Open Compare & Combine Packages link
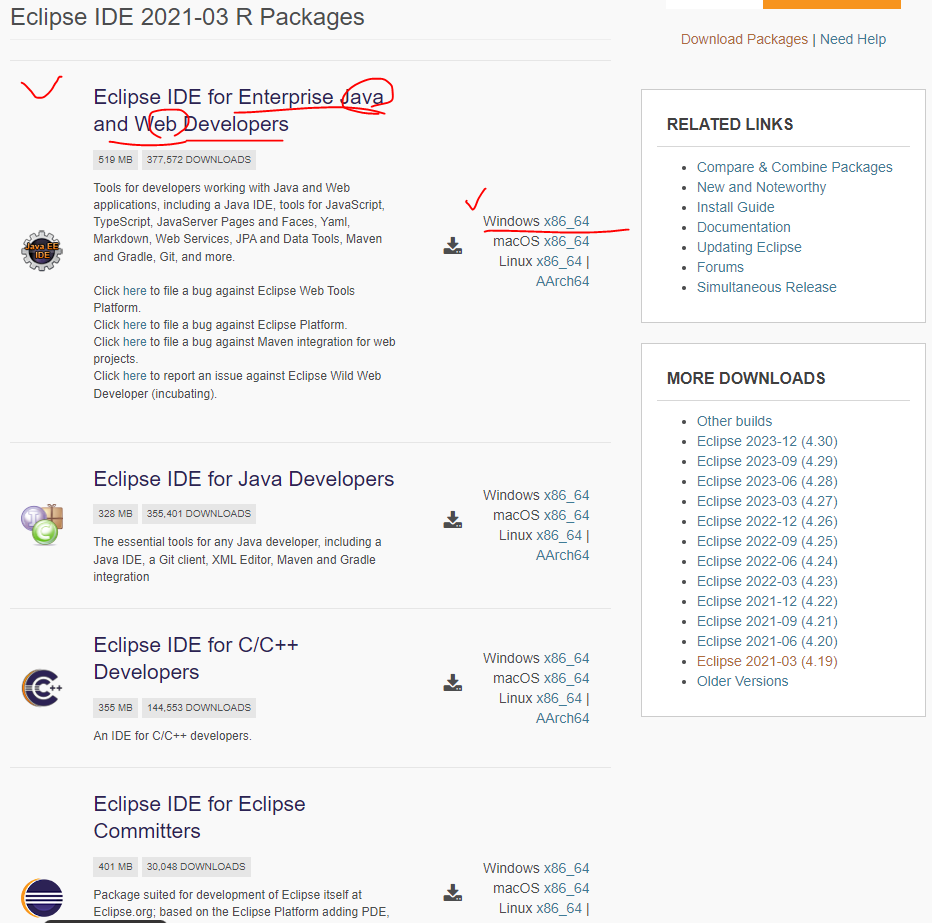Image resolution: width=932 pixels, height=923 pixels. (795, 167)
